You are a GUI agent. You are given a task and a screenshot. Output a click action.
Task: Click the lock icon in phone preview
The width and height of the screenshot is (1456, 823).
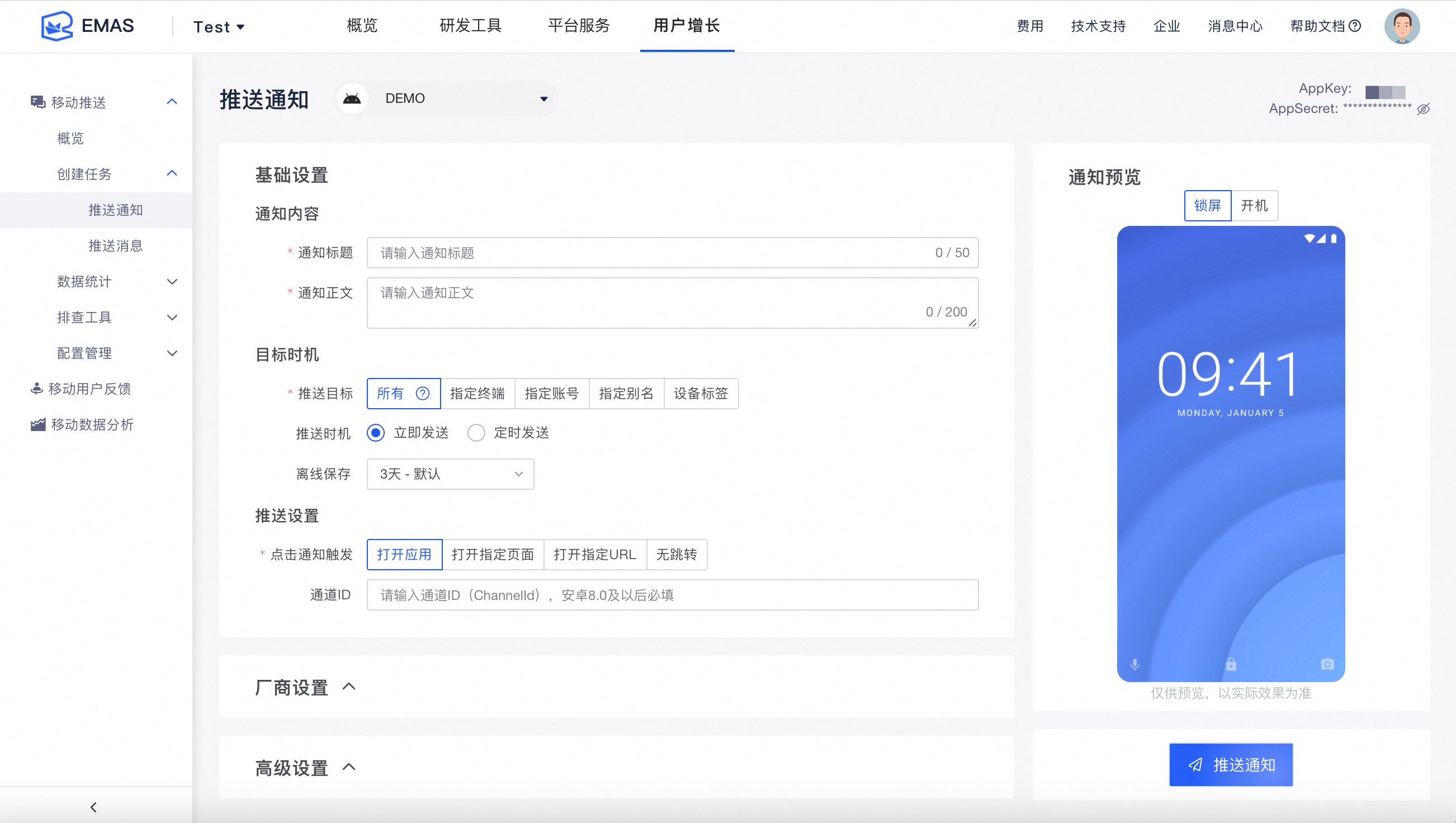coord(1231,664)
